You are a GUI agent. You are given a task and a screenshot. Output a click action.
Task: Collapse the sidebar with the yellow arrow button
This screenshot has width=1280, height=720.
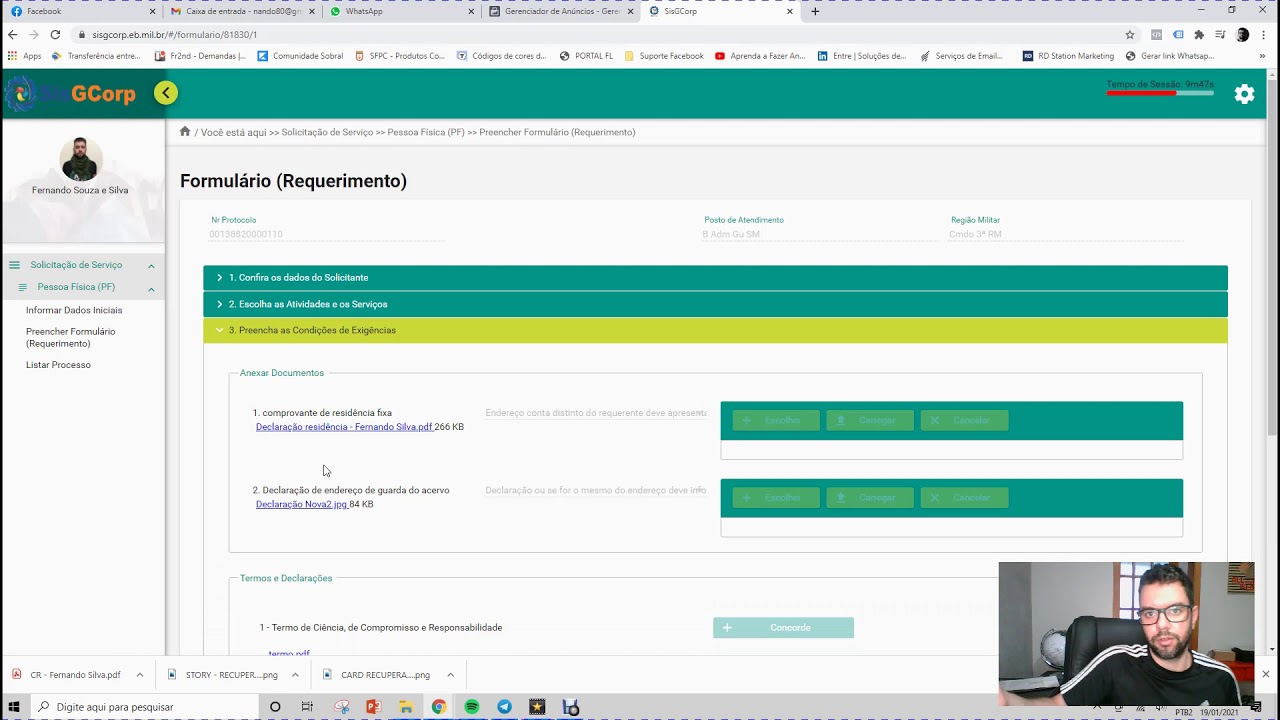click(x=166, y=93)
